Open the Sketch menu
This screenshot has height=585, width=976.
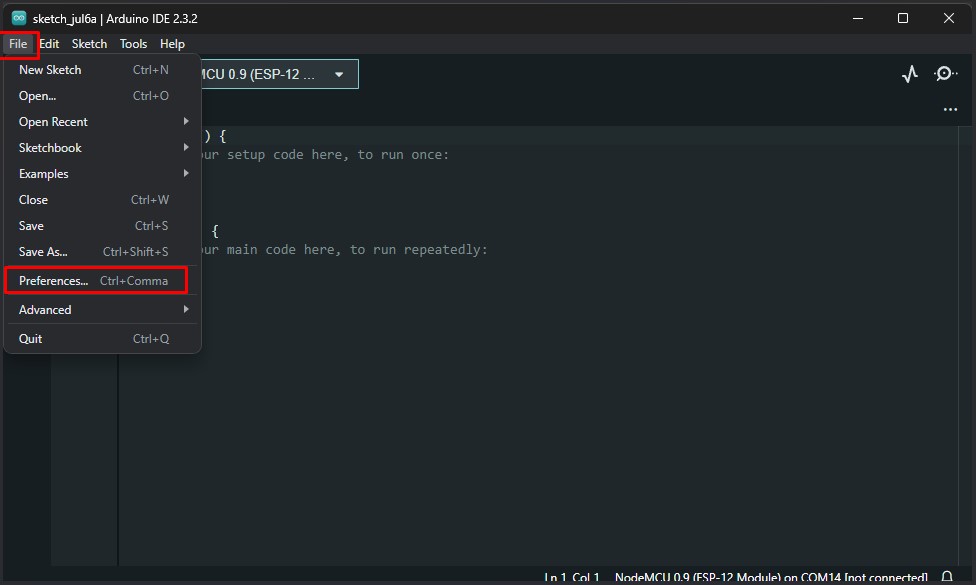89,43
